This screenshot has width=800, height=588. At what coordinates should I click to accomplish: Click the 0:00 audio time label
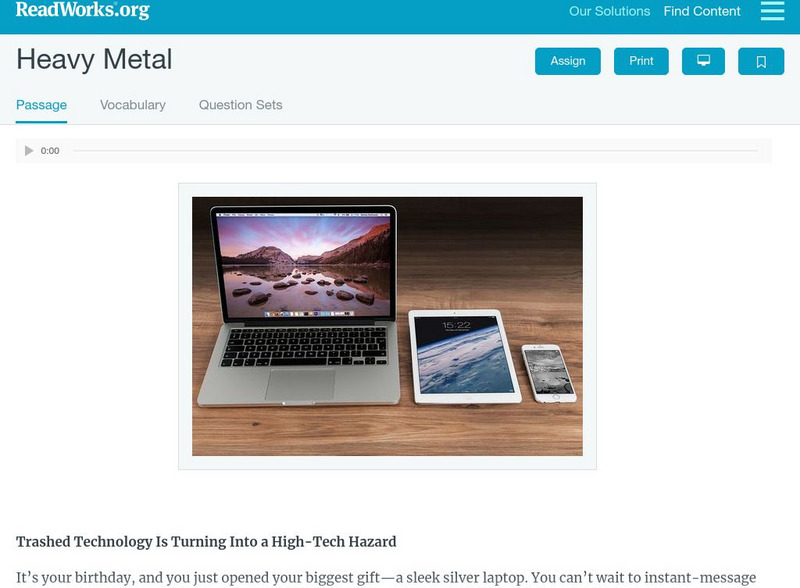point(50,151)
